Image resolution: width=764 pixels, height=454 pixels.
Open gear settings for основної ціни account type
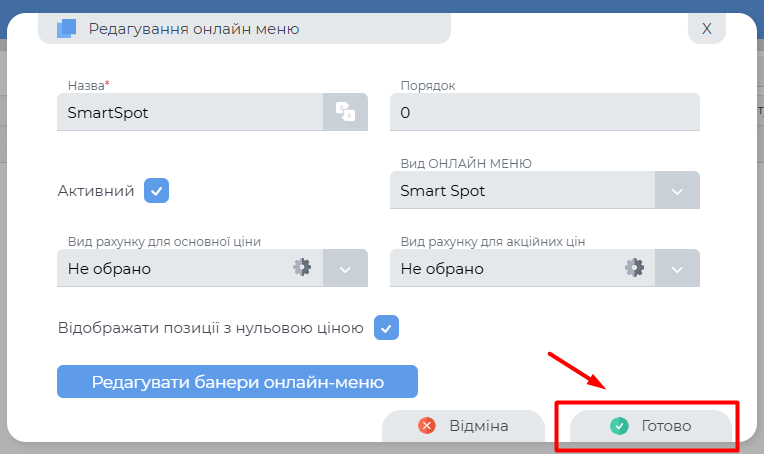coord(302,268)
